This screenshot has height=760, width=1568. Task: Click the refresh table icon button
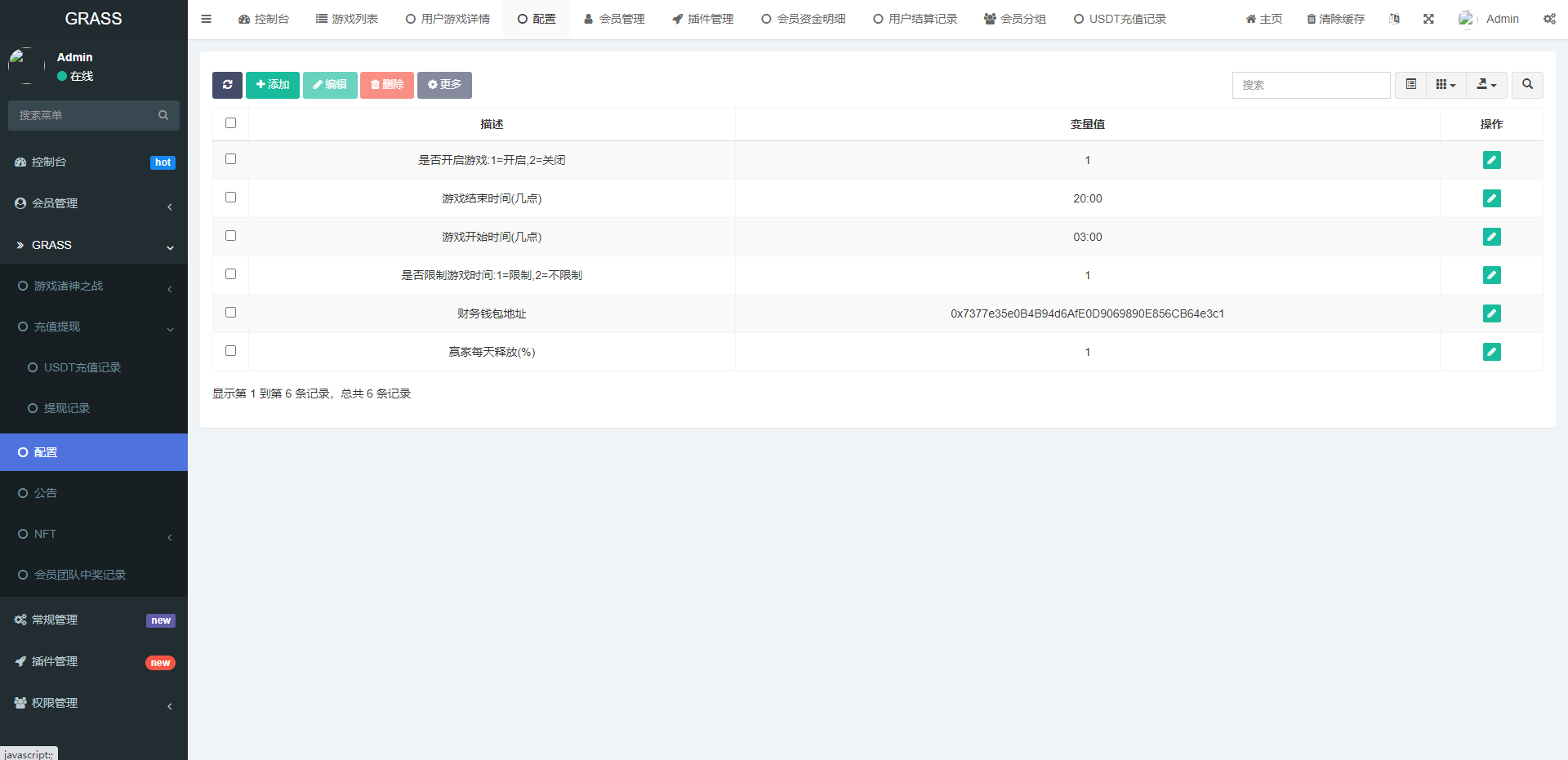227,85
